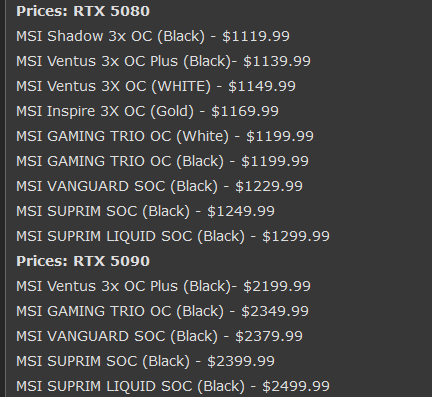This screenshot has height=397, width=432.
Task: Click the 'Prices: RTX 5090' heading
Action: tap(83, 261)
